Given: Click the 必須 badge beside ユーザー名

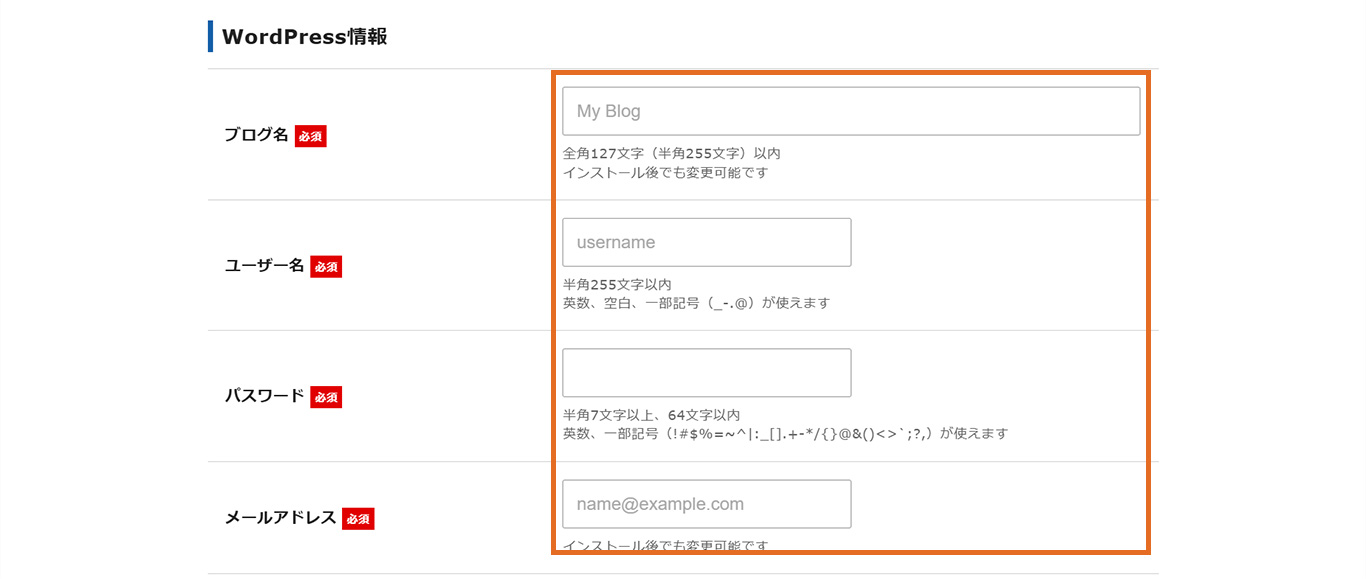Looking at the screenshot, I should [326, 267].
